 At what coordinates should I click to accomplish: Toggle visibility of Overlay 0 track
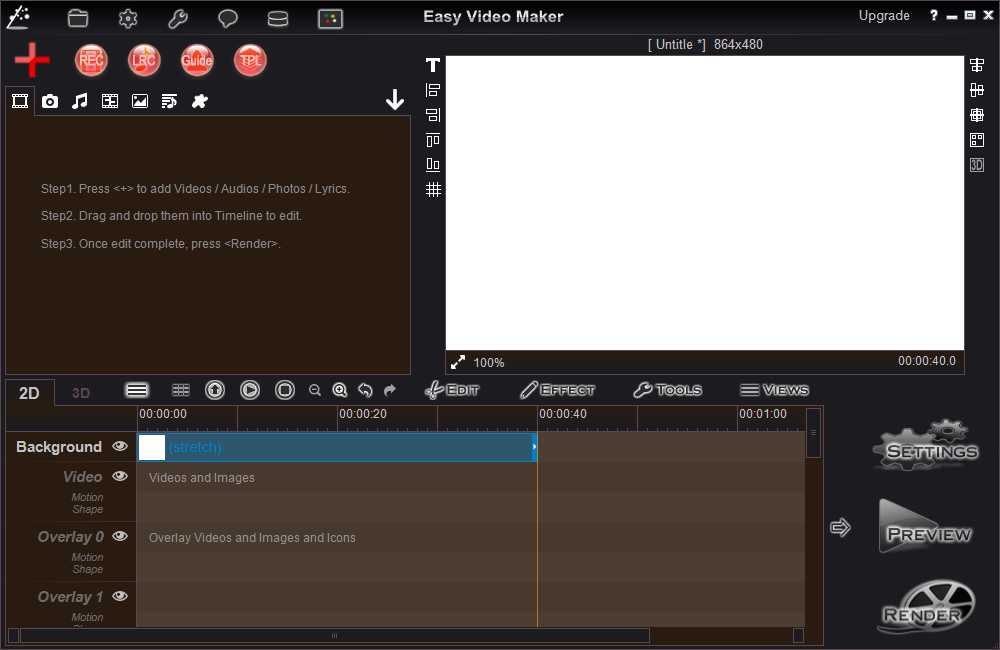pyautogui.click(x=120, y=536)
